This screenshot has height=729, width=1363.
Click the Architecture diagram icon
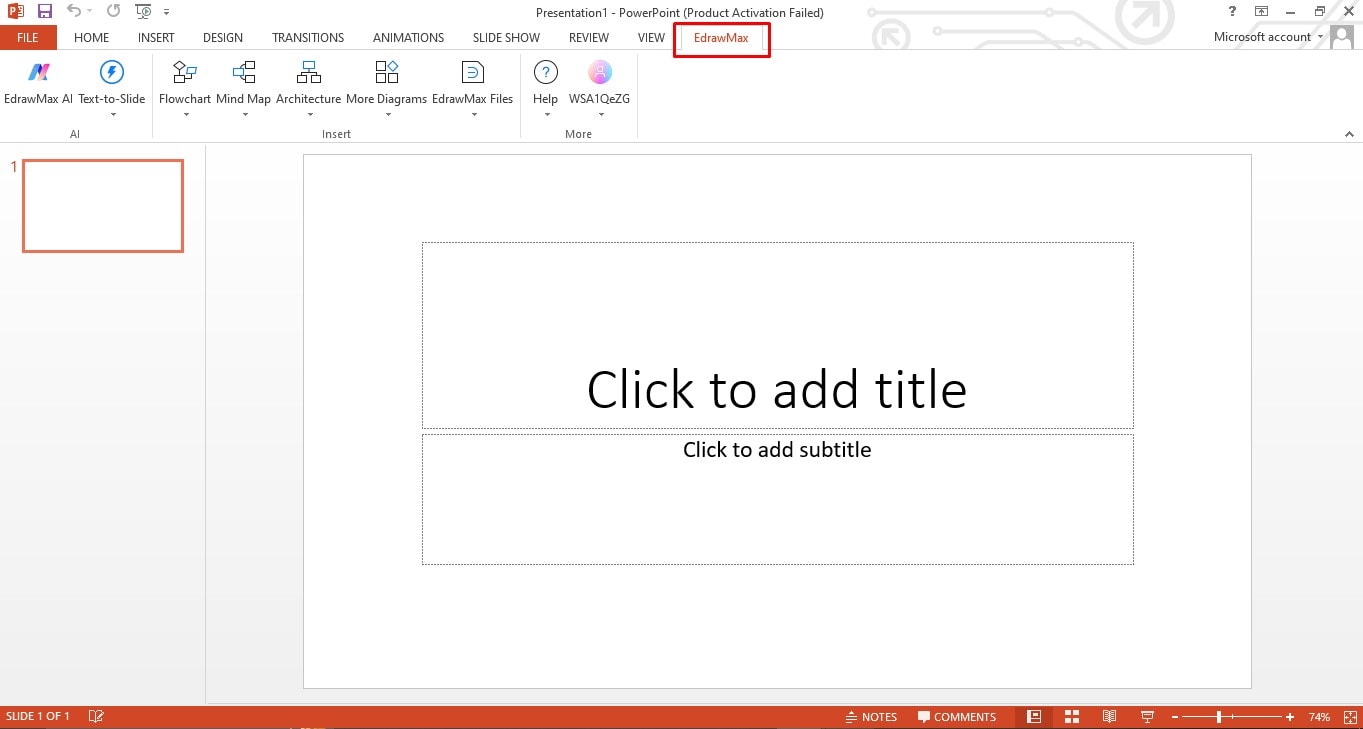click(x=309, y=72)
